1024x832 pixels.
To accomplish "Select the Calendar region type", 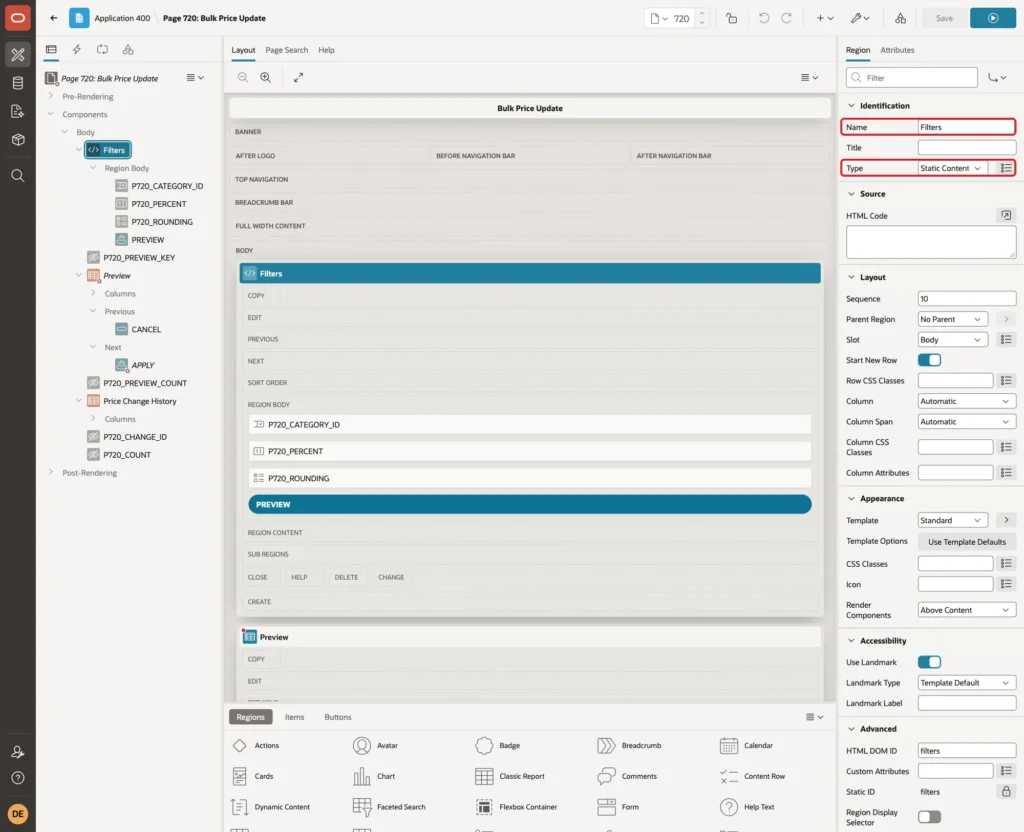I will (746, 745).
